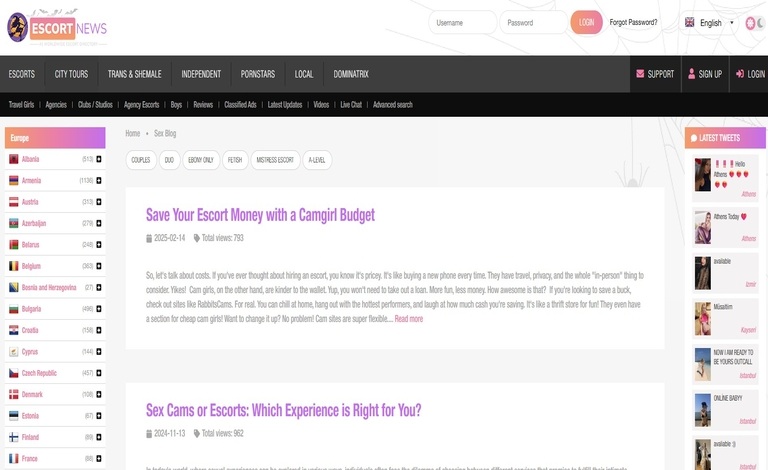Click the Read more link
The height and width of the screenshot is (470, 768).
pyautogui.click(x=408, y=319)
